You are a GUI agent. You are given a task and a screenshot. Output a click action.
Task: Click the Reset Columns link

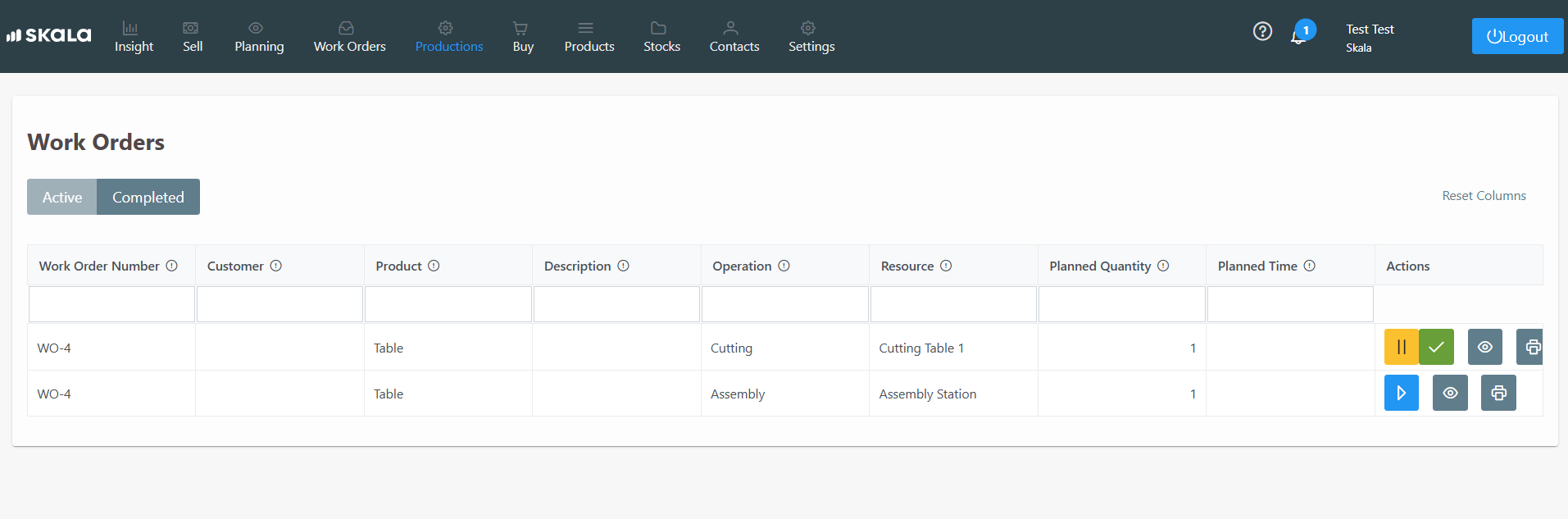click(x=1484, y=196)
